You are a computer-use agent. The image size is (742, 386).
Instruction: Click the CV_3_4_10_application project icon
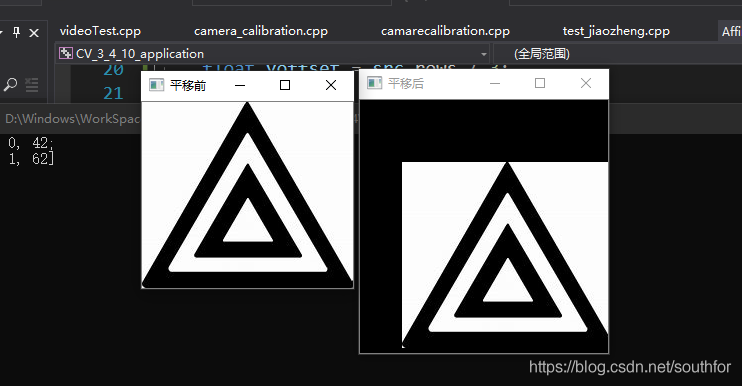tap(65, 53)
